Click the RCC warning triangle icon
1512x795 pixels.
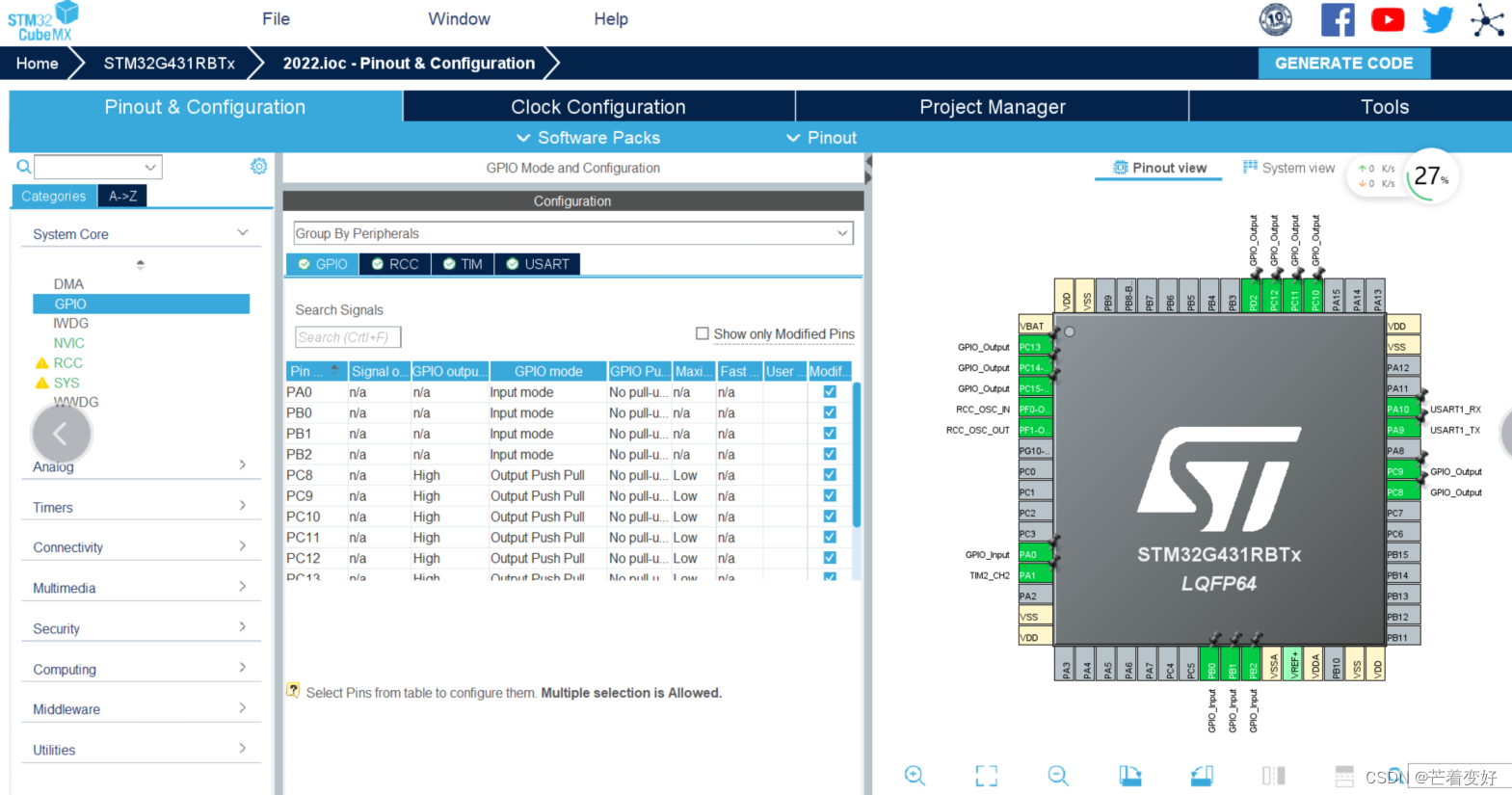click(41, 363)
